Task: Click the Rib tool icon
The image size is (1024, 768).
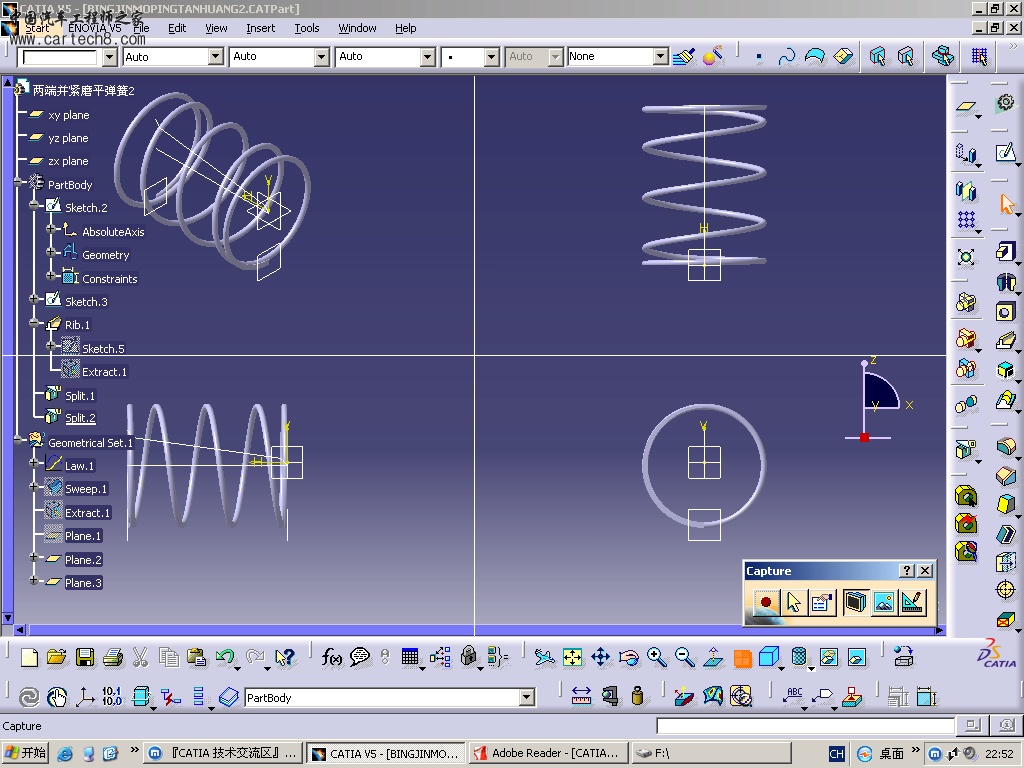Action: 1006,341
